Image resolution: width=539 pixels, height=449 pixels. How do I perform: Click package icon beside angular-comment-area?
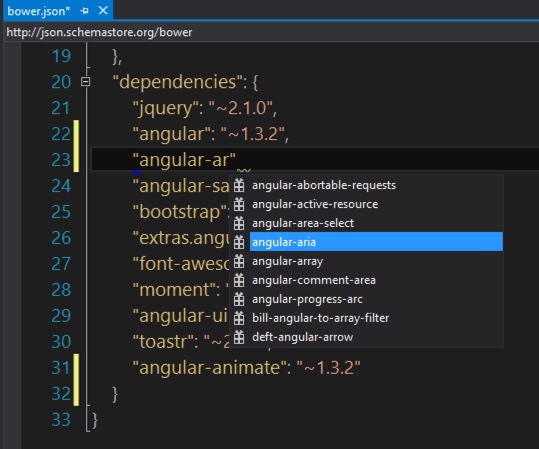pos(239,280)
